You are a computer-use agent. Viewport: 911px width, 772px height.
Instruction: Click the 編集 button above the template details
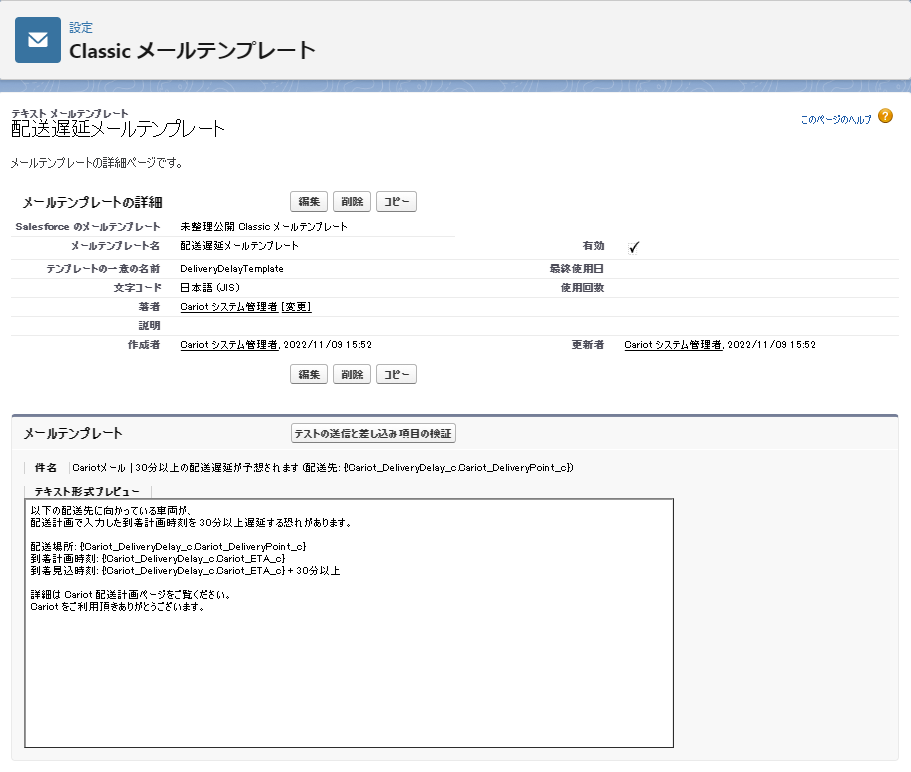(x=309, y=202)
